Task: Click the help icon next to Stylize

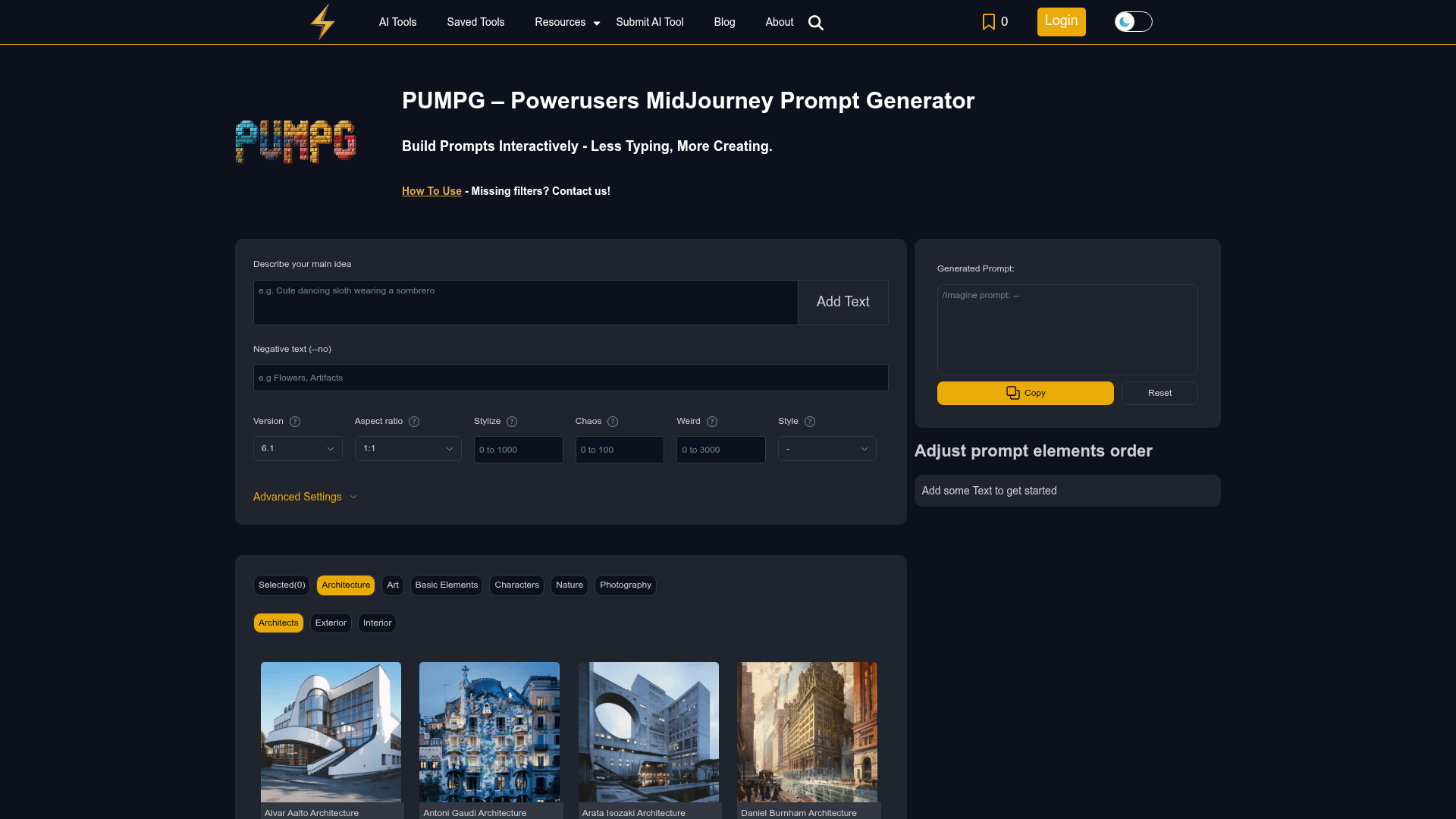Action: [512, 422]
